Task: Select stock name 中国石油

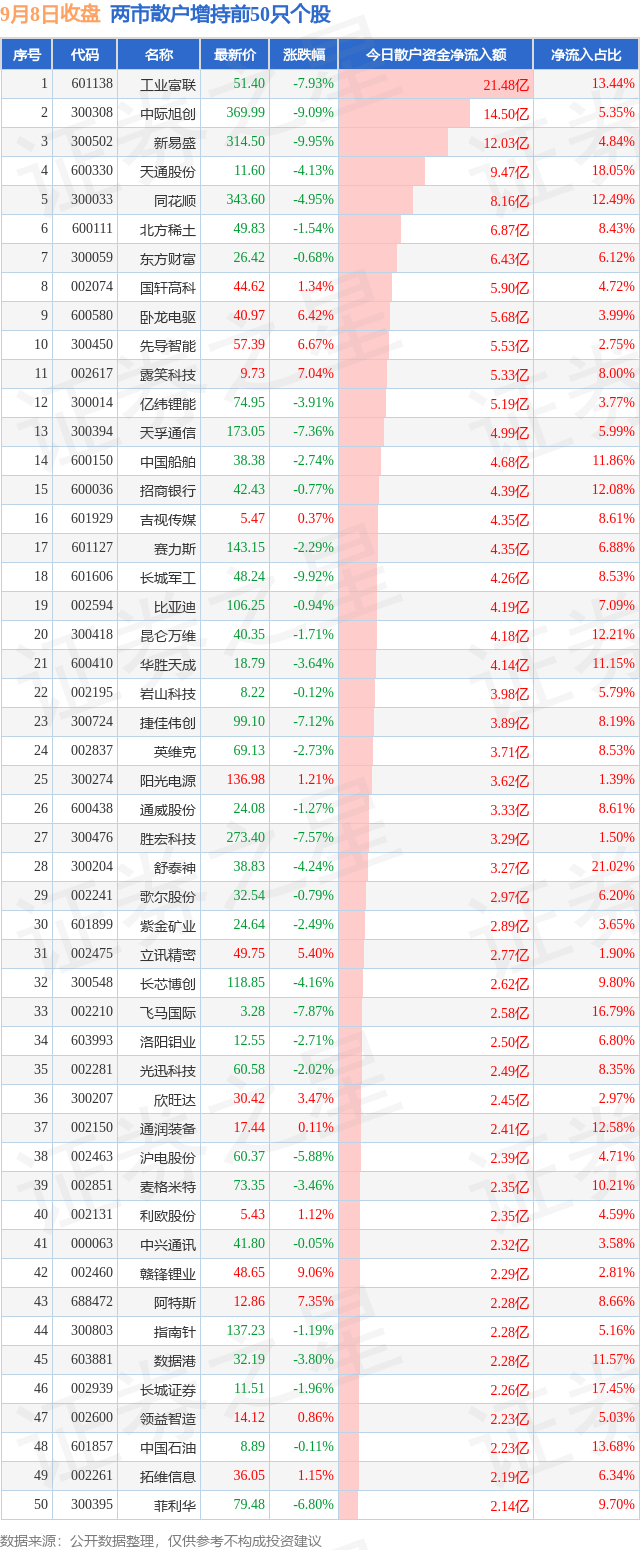Action: [x=168, y=1447]
